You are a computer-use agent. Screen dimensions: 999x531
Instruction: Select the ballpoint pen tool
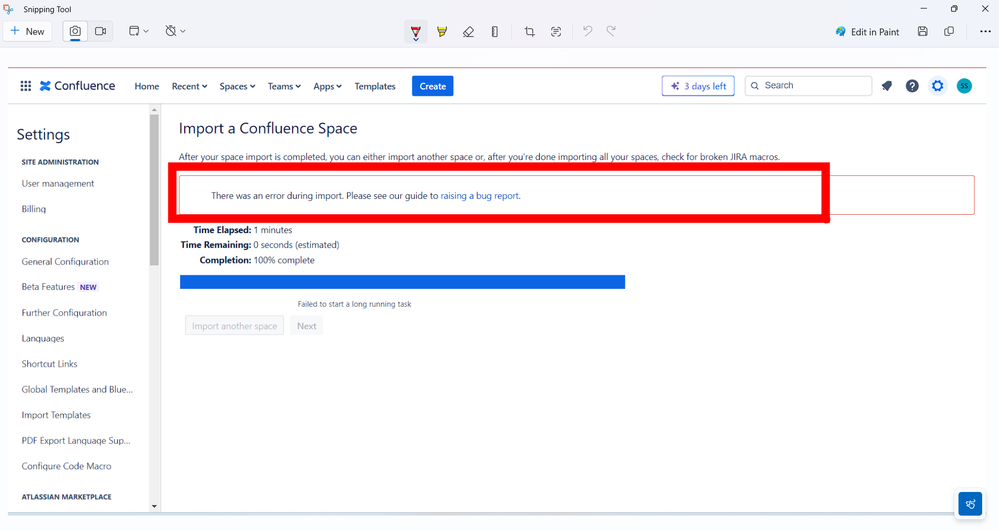point(415,31)
